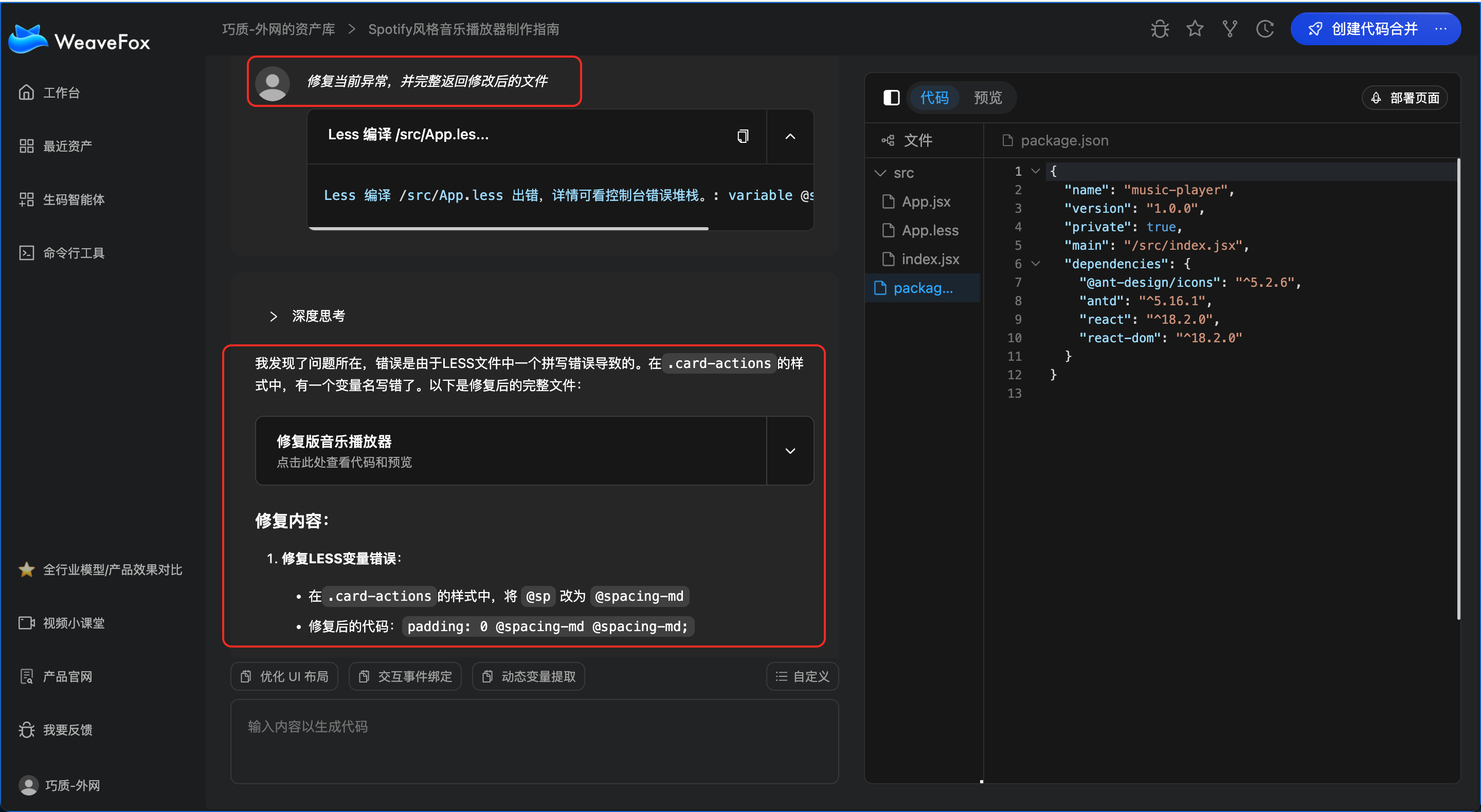The height and width of the screenshot is (812, 1481).
Task: Open 命令行工具 in the sidebar
Action: (73, 253)
